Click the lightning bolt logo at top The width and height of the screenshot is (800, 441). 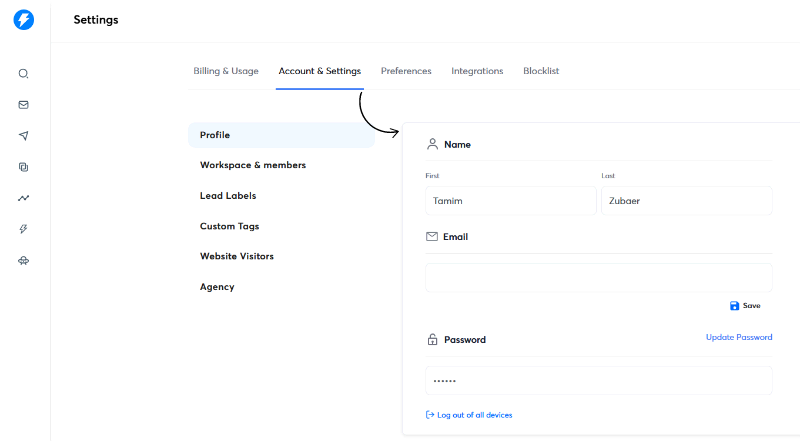click(23, 19)
